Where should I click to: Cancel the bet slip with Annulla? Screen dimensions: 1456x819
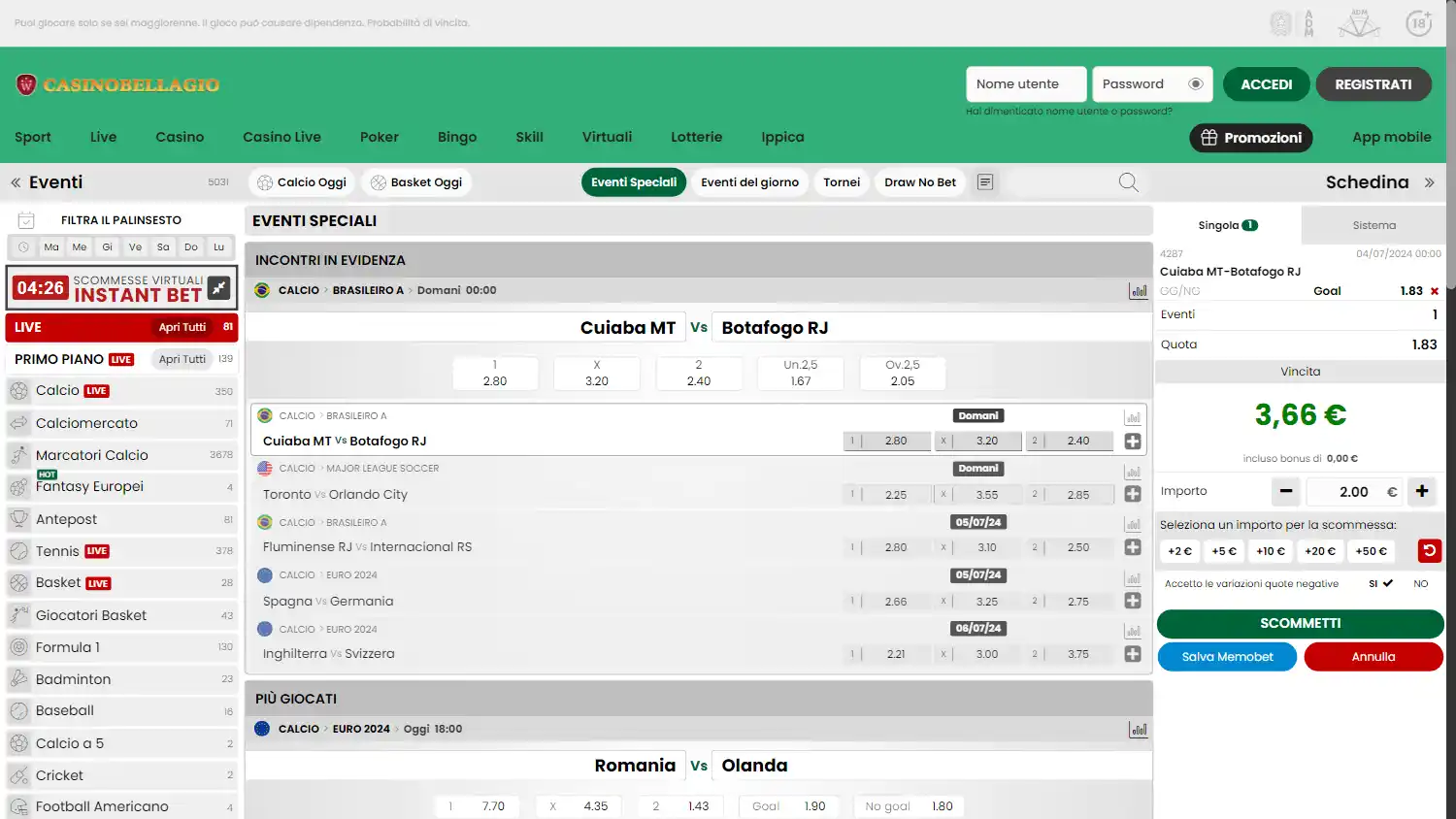click(1373, 657)
